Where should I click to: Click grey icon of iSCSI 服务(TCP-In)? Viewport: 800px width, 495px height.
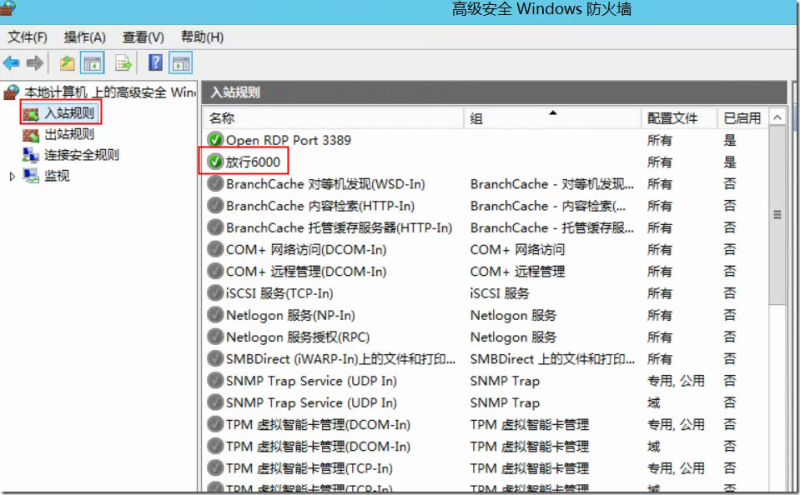pyautogui.click(x=215, y=293)
